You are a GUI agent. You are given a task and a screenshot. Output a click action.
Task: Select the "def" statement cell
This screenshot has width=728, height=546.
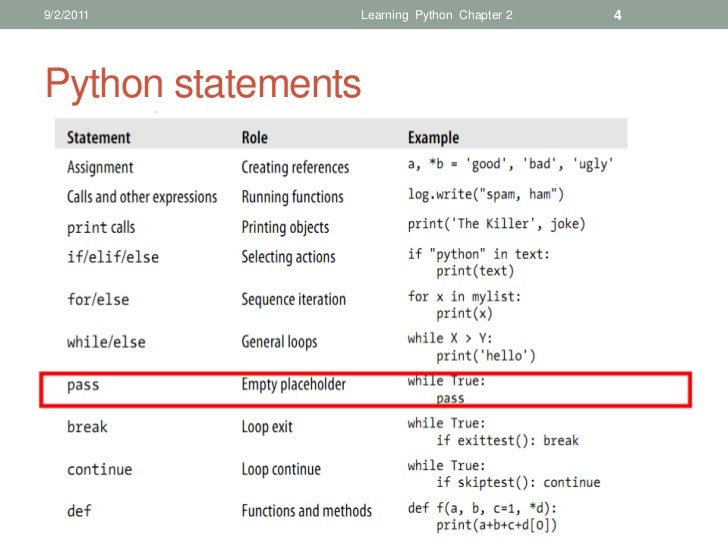(79, 511)
